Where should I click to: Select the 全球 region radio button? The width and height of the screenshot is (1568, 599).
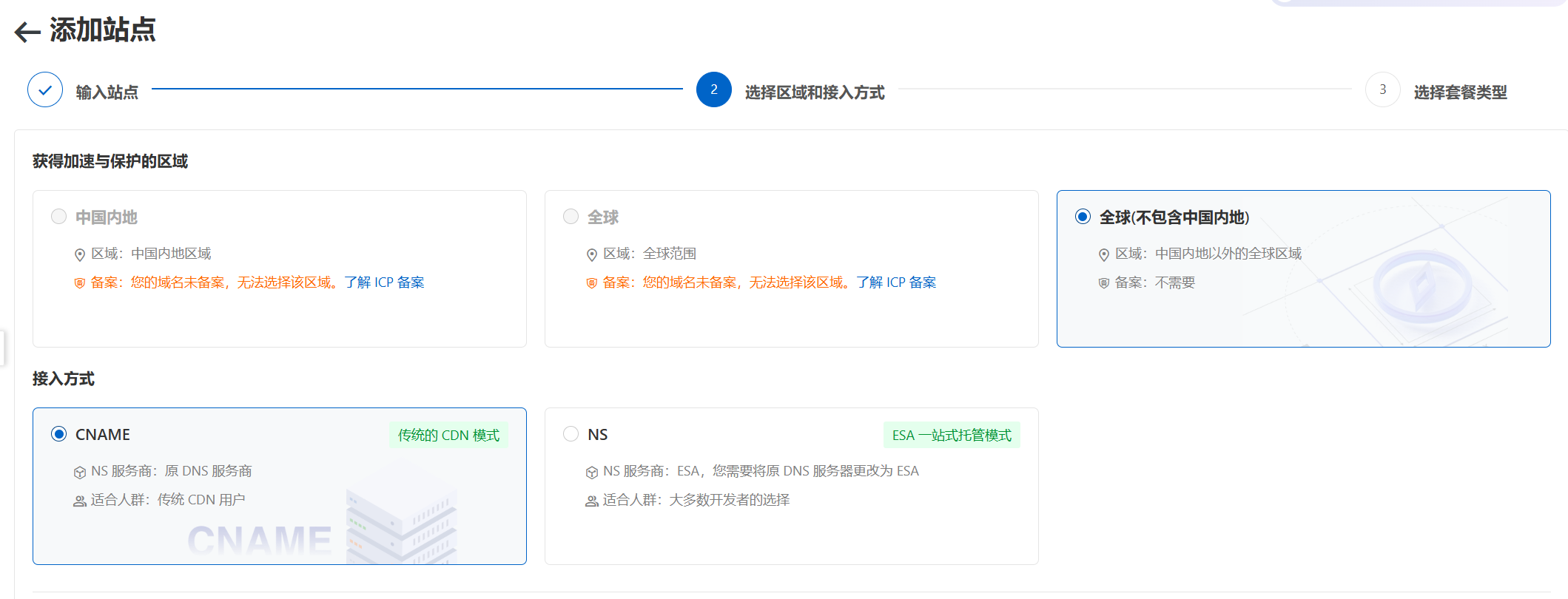click(x=571, y=217)
